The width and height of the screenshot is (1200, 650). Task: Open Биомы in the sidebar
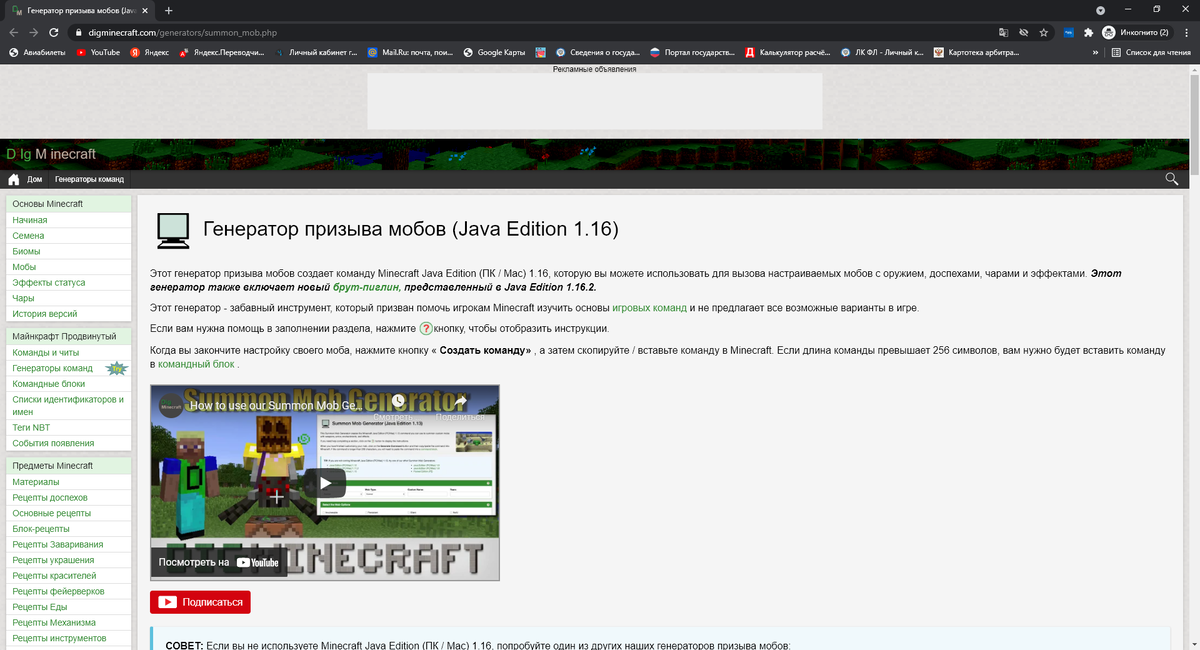26,251
